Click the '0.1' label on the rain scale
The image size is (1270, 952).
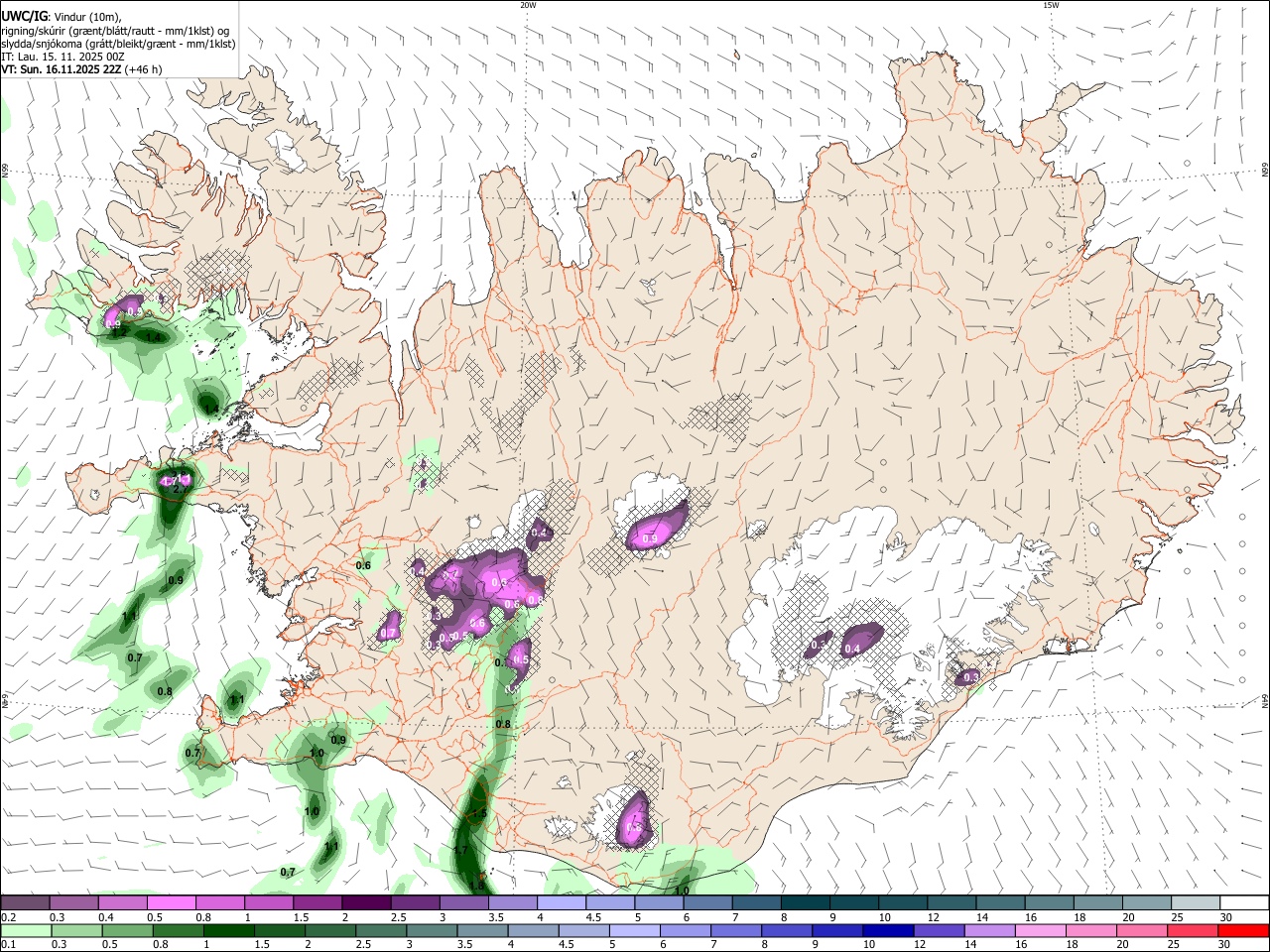coord(8,945)
